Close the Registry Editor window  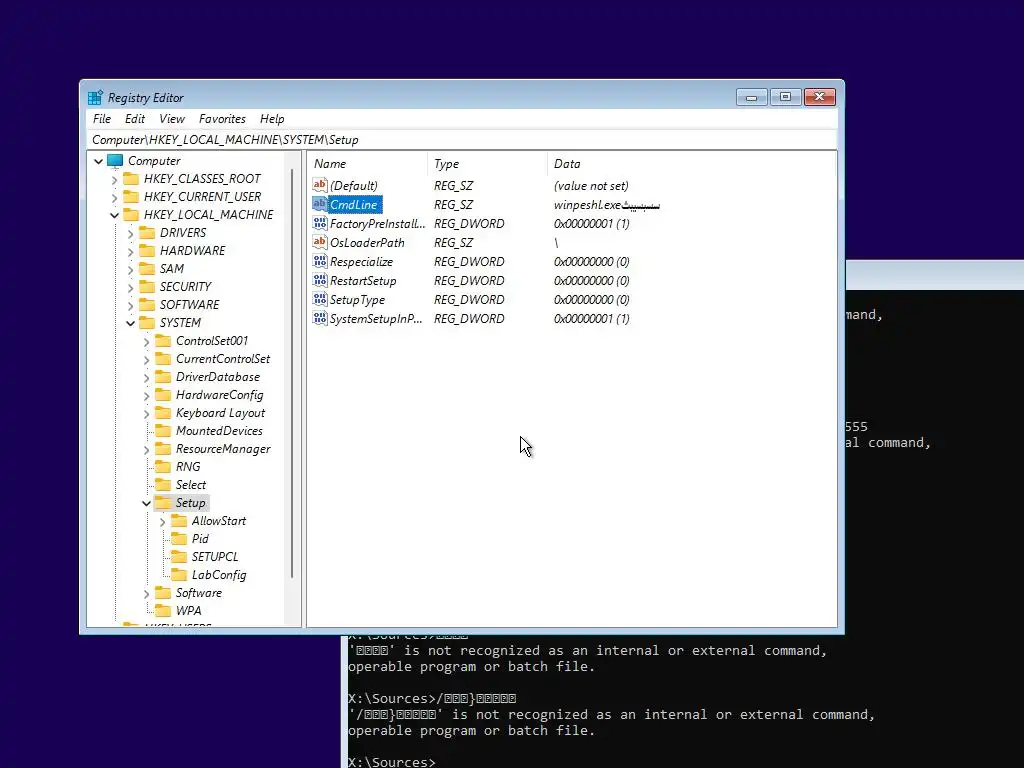[x=820, y=97]
